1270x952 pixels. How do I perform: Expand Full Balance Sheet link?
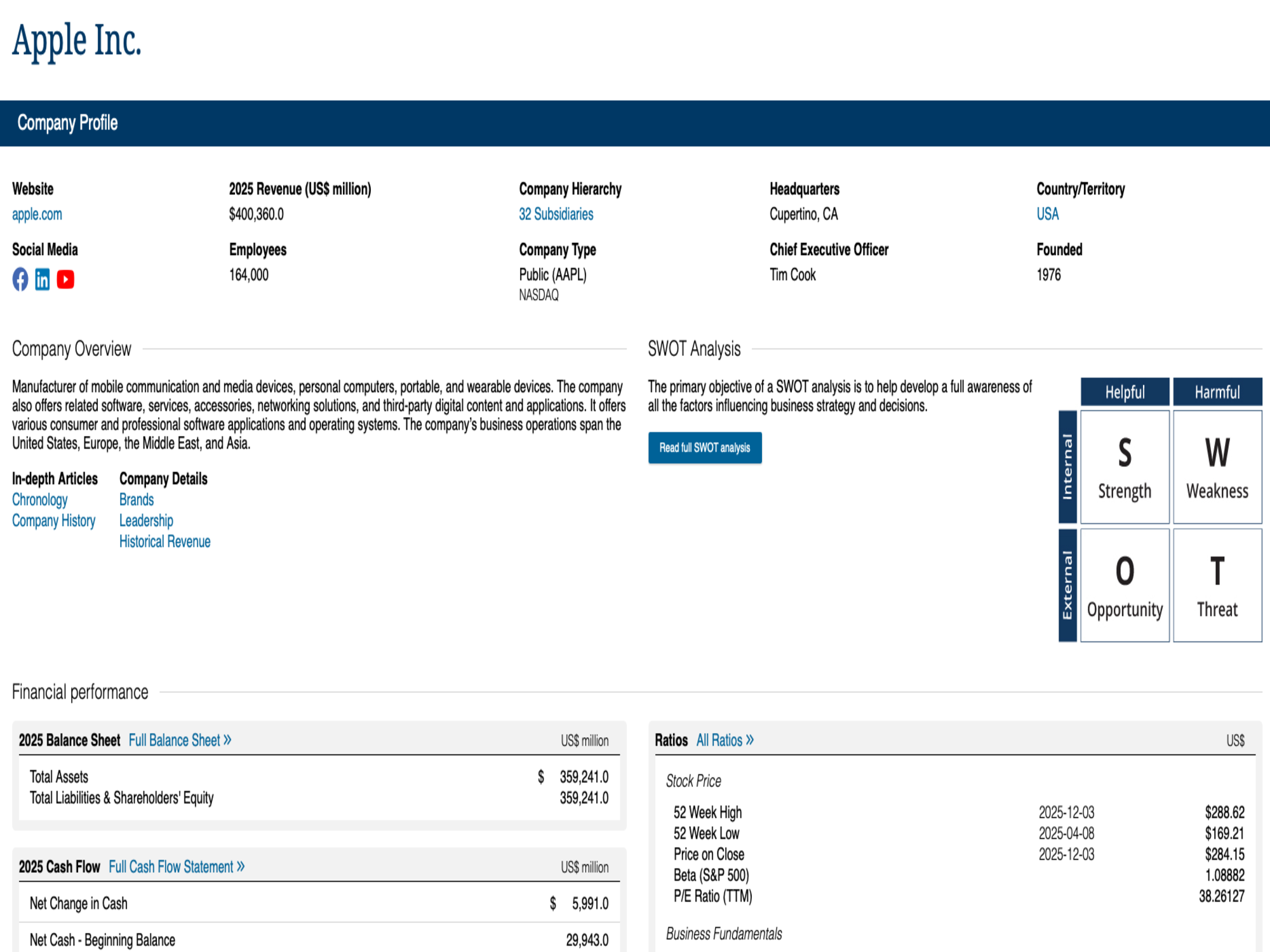180,741
